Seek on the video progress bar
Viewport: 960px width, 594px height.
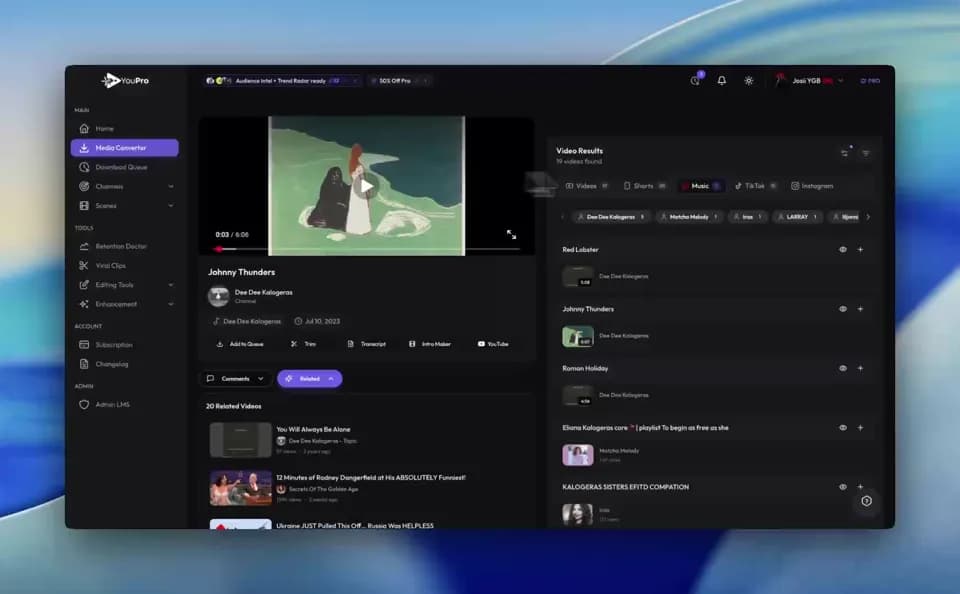point(367,249)
